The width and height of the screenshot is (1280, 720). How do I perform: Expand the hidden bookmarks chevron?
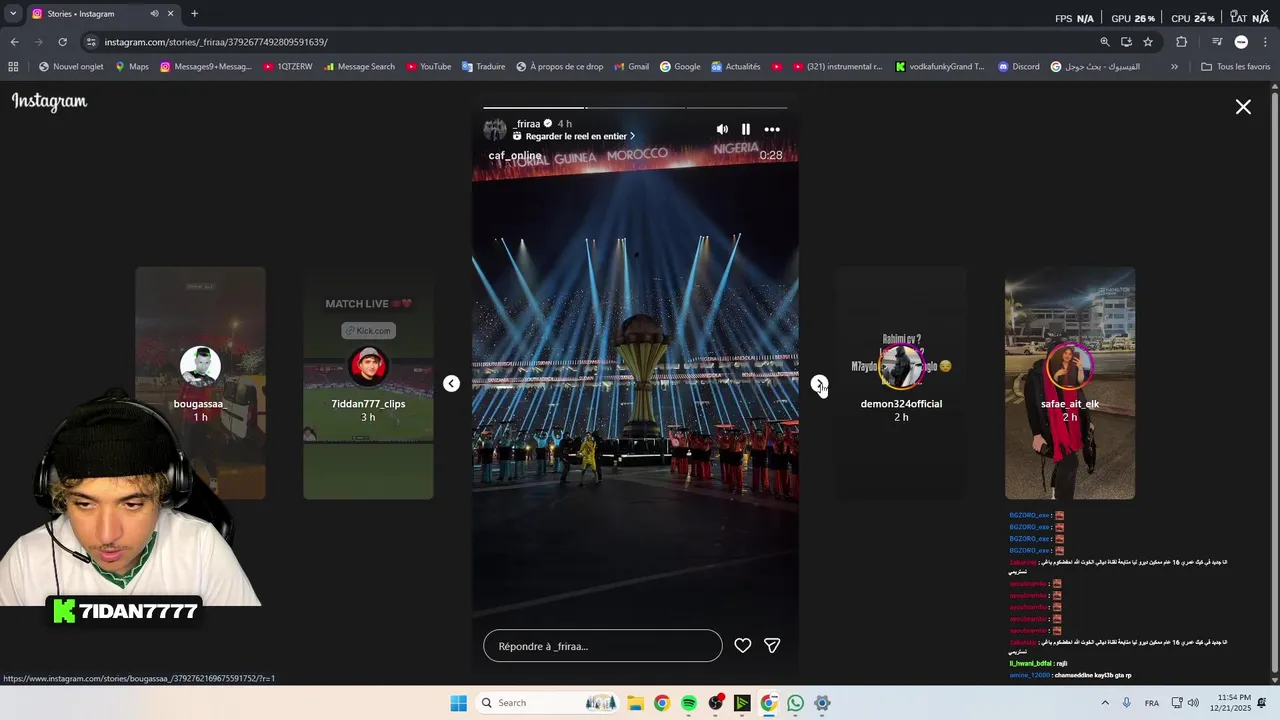tap(1174, 67)
